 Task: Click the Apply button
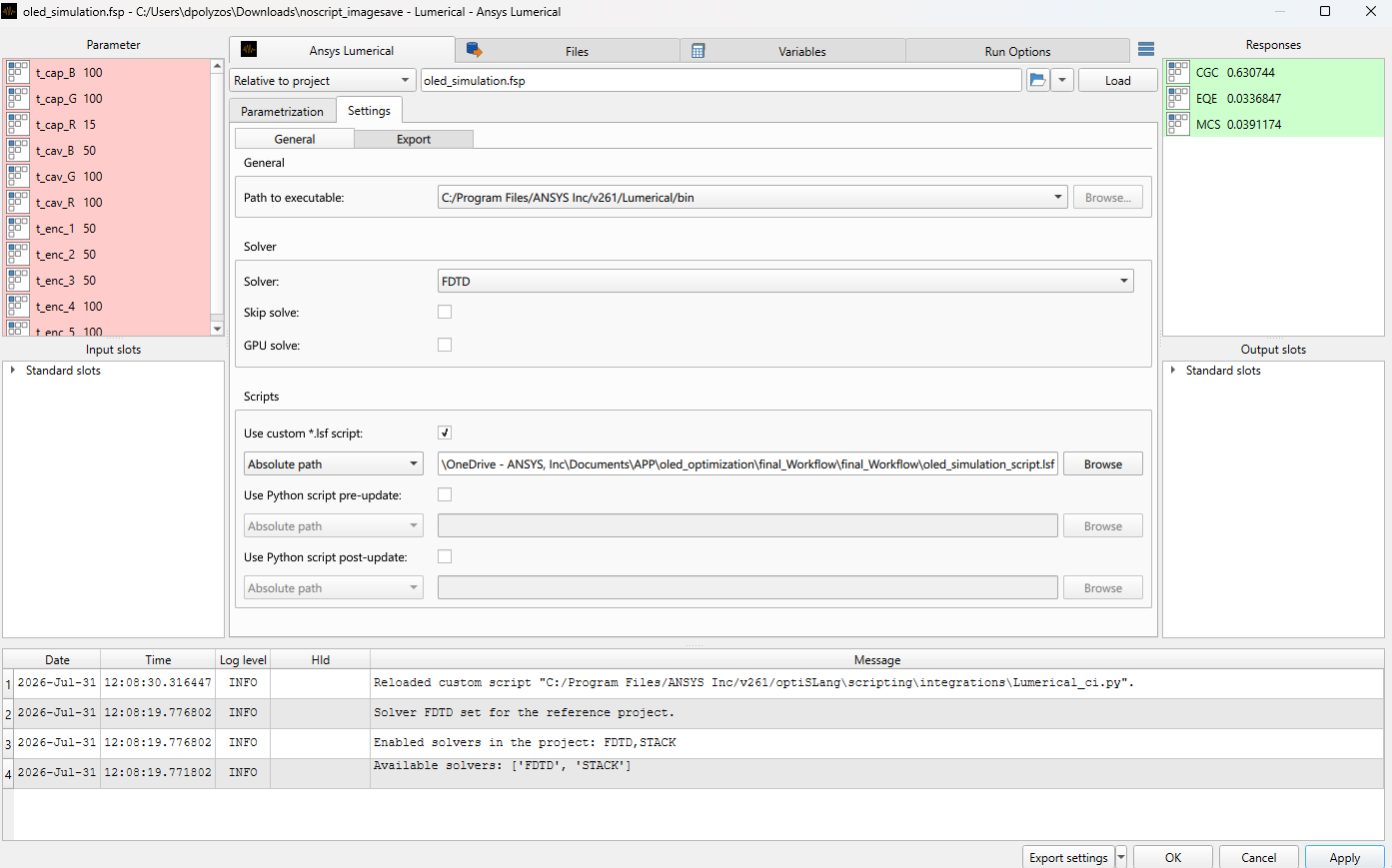[1344, 857]
